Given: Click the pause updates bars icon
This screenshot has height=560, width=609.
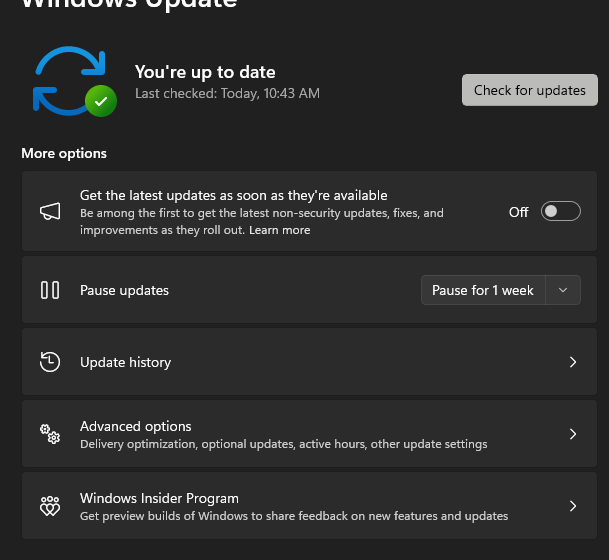Looking at the screenshot, I should tap(50, 290).
